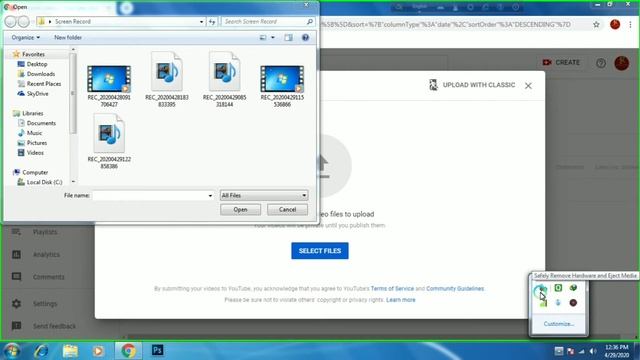This screenshot has width=640, height=360.
Task: Select Computer in the navigation pane
Action: [35, 172]
